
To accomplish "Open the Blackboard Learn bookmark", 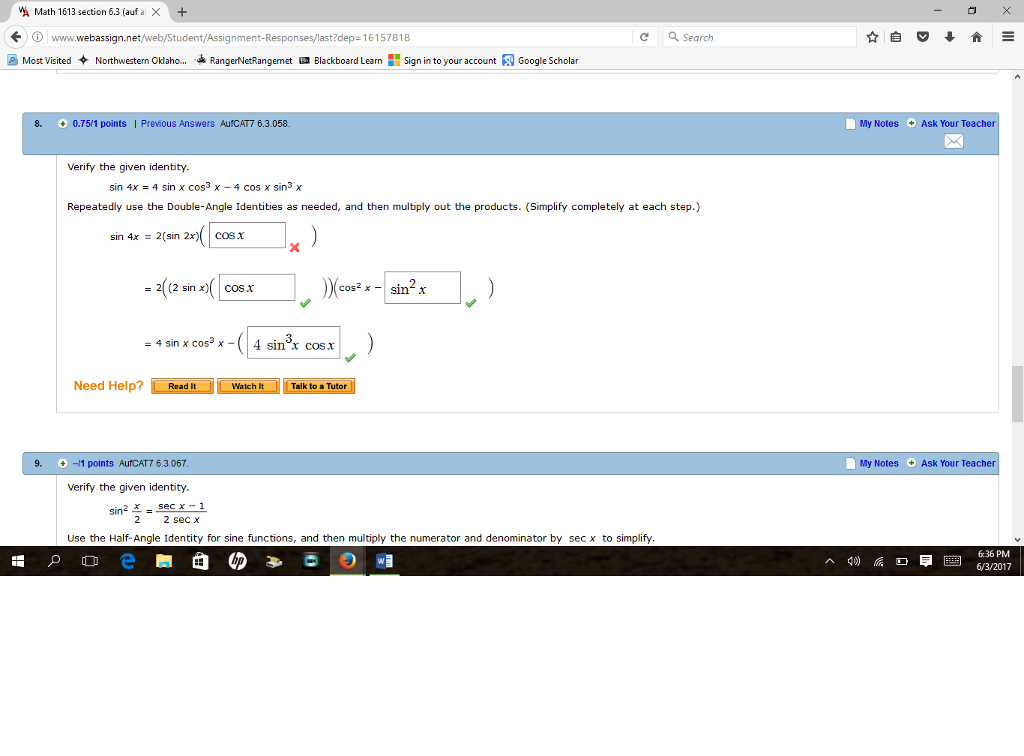I will (341, 60).
